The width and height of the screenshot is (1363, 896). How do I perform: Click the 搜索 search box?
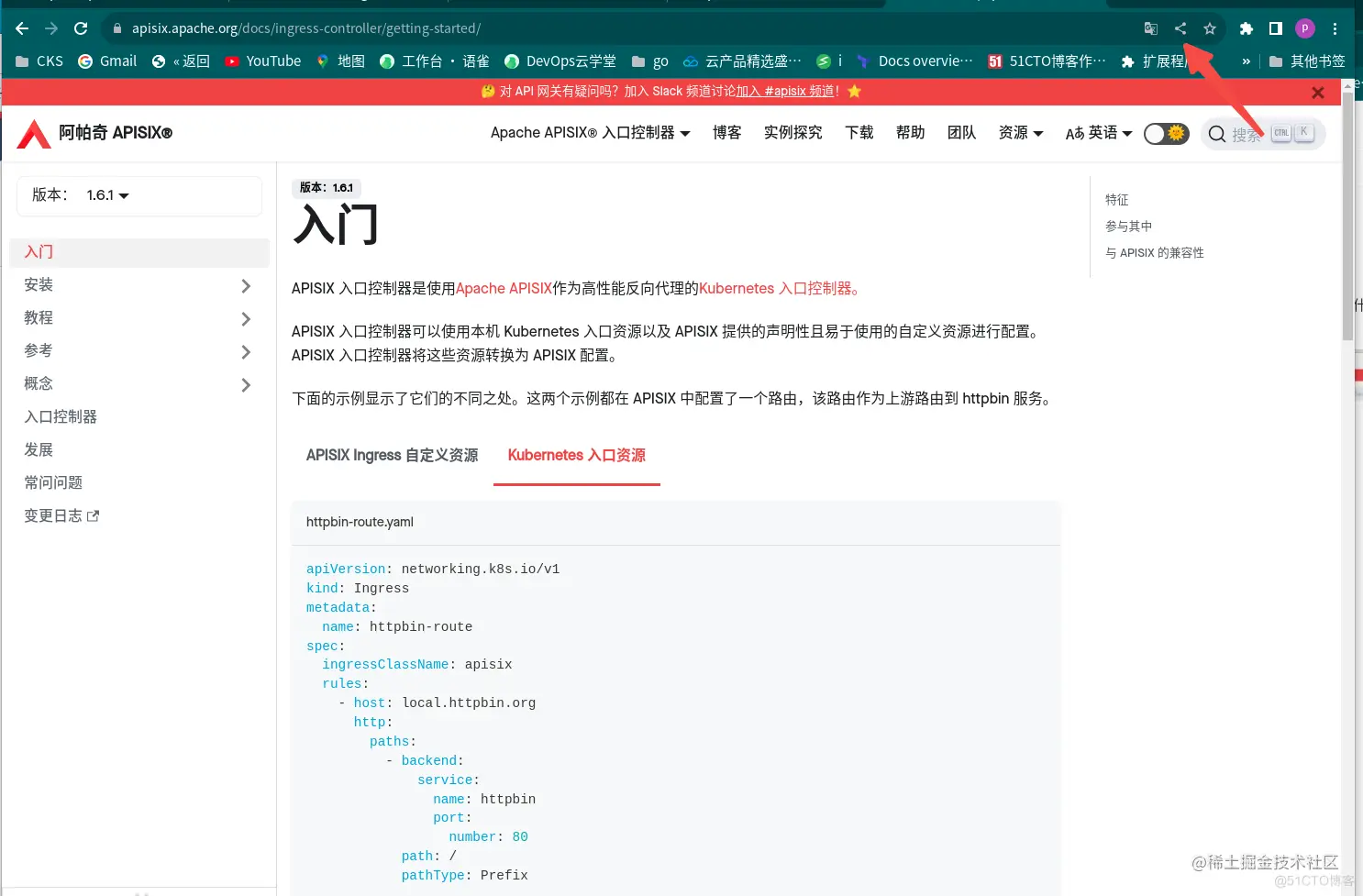tap(1262, 134)
